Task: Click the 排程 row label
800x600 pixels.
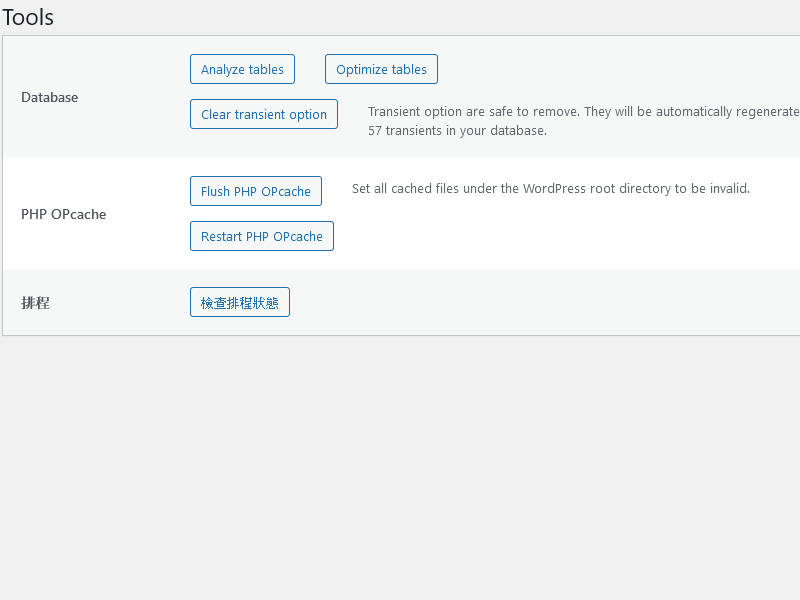Action: (35, 303)
